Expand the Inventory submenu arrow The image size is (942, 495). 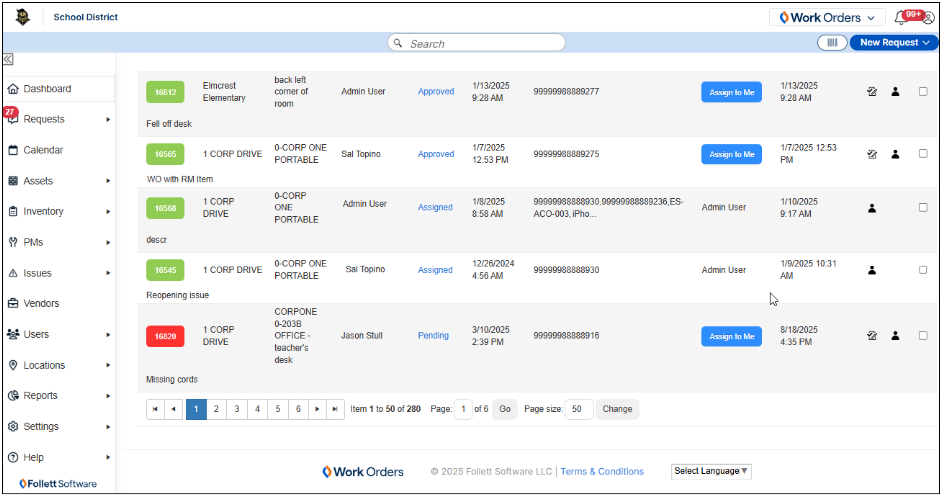click(x=108, y=211)
